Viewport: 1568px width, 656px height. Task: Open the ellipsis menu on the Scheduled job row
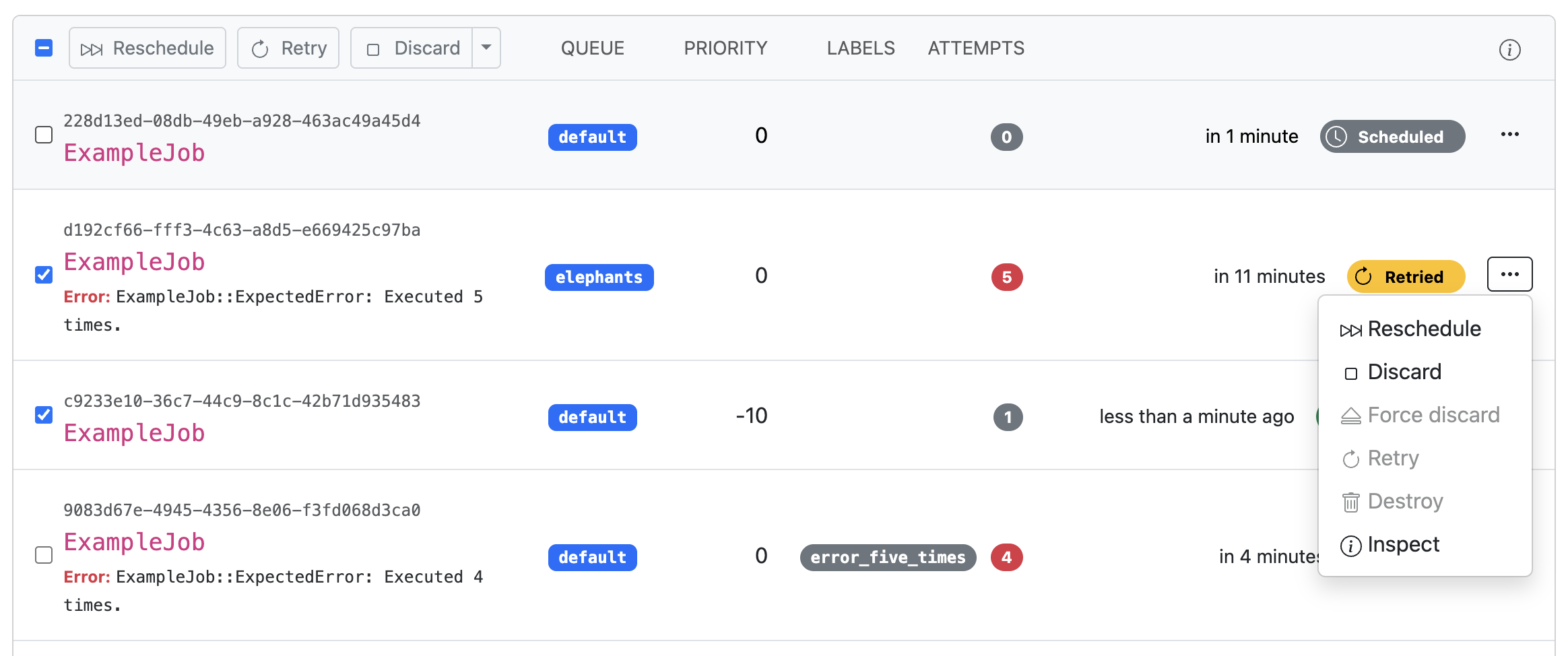click(1509, 134)
